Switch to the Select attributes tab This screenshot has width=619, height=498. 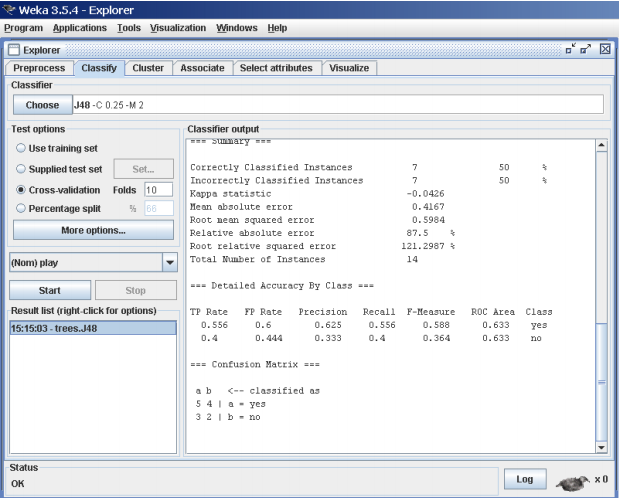click(x=276, y=68)
